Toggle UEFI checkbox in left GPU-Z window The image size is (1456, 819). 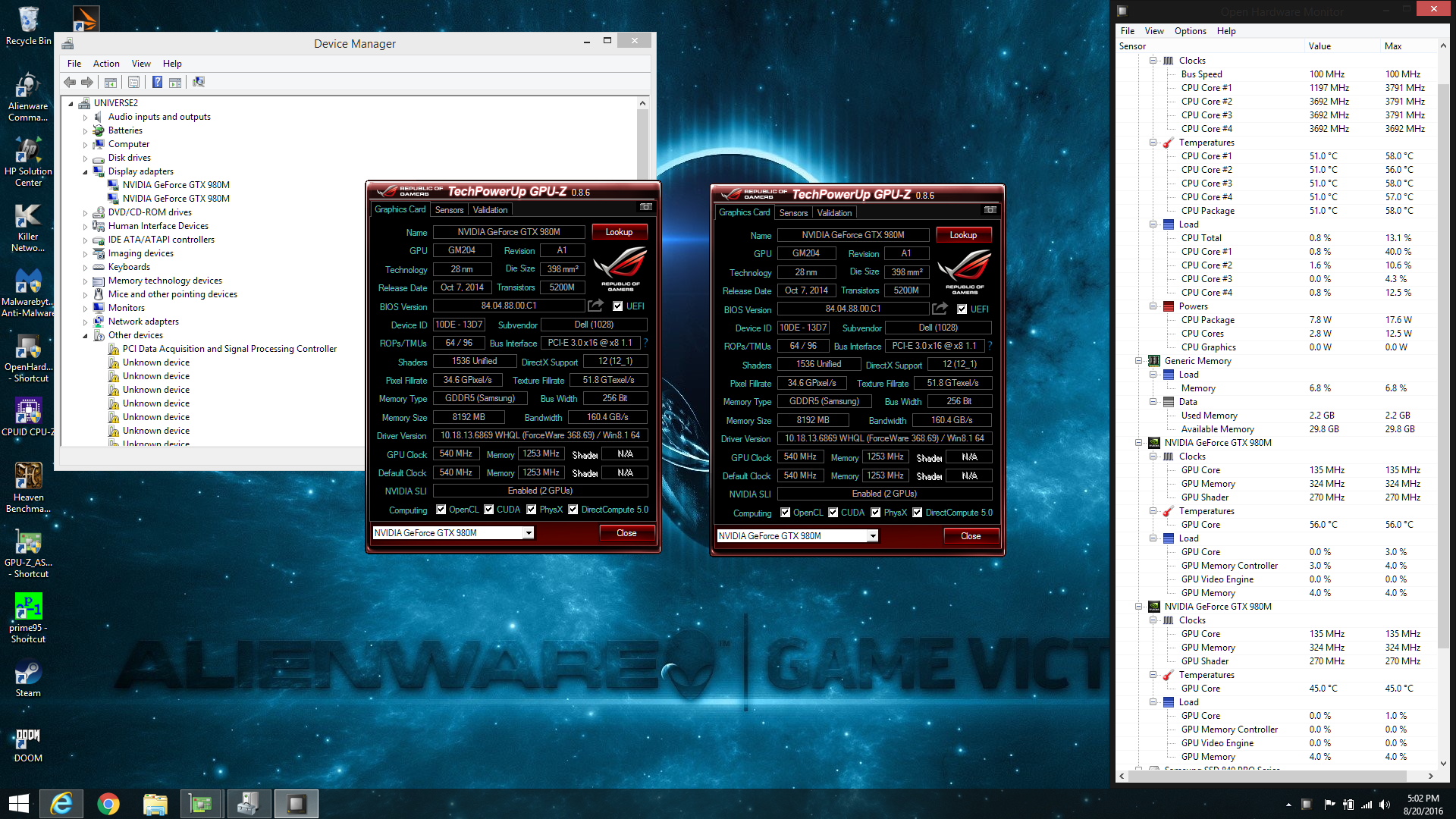pos(618,306)
